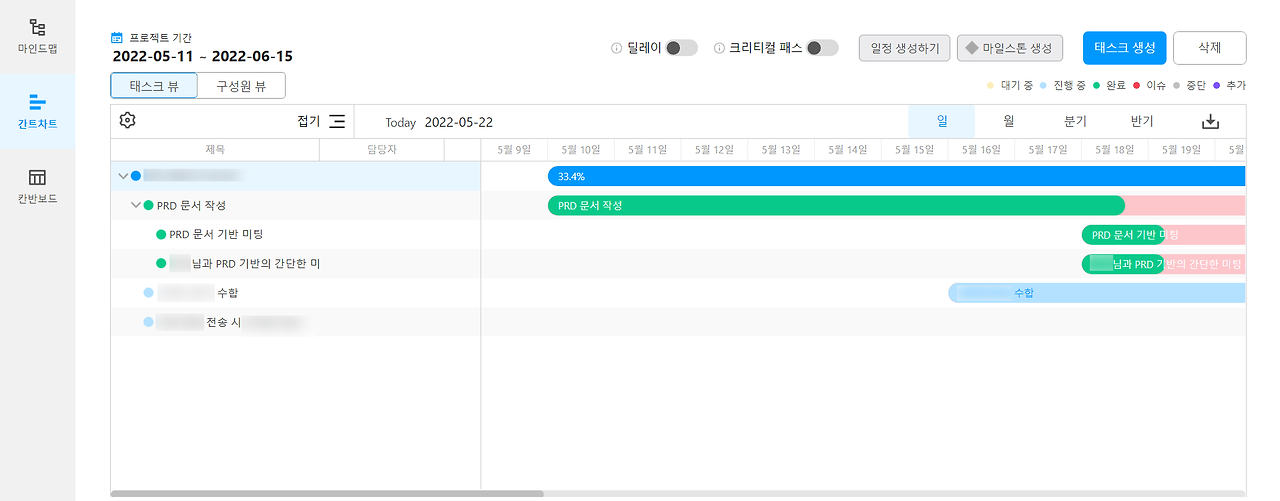The height and width of the screenshot is (501, 1280).
Task: Click the 5월 16일 date header
Action: 981,150
